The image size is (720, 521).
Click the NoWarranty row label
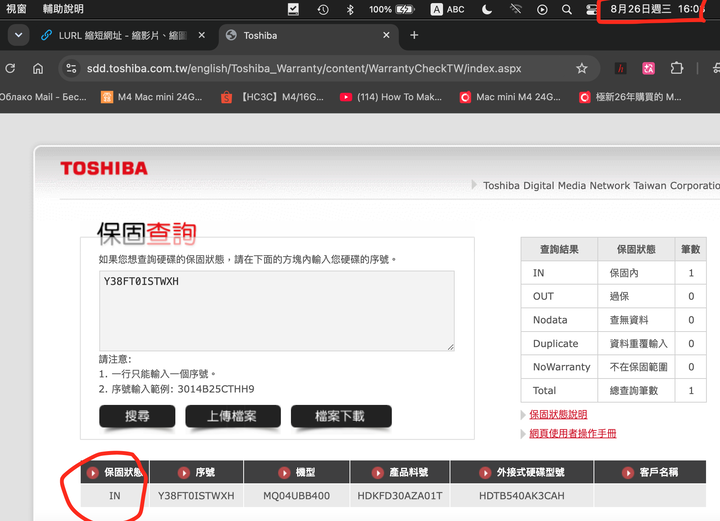[561, 367]
